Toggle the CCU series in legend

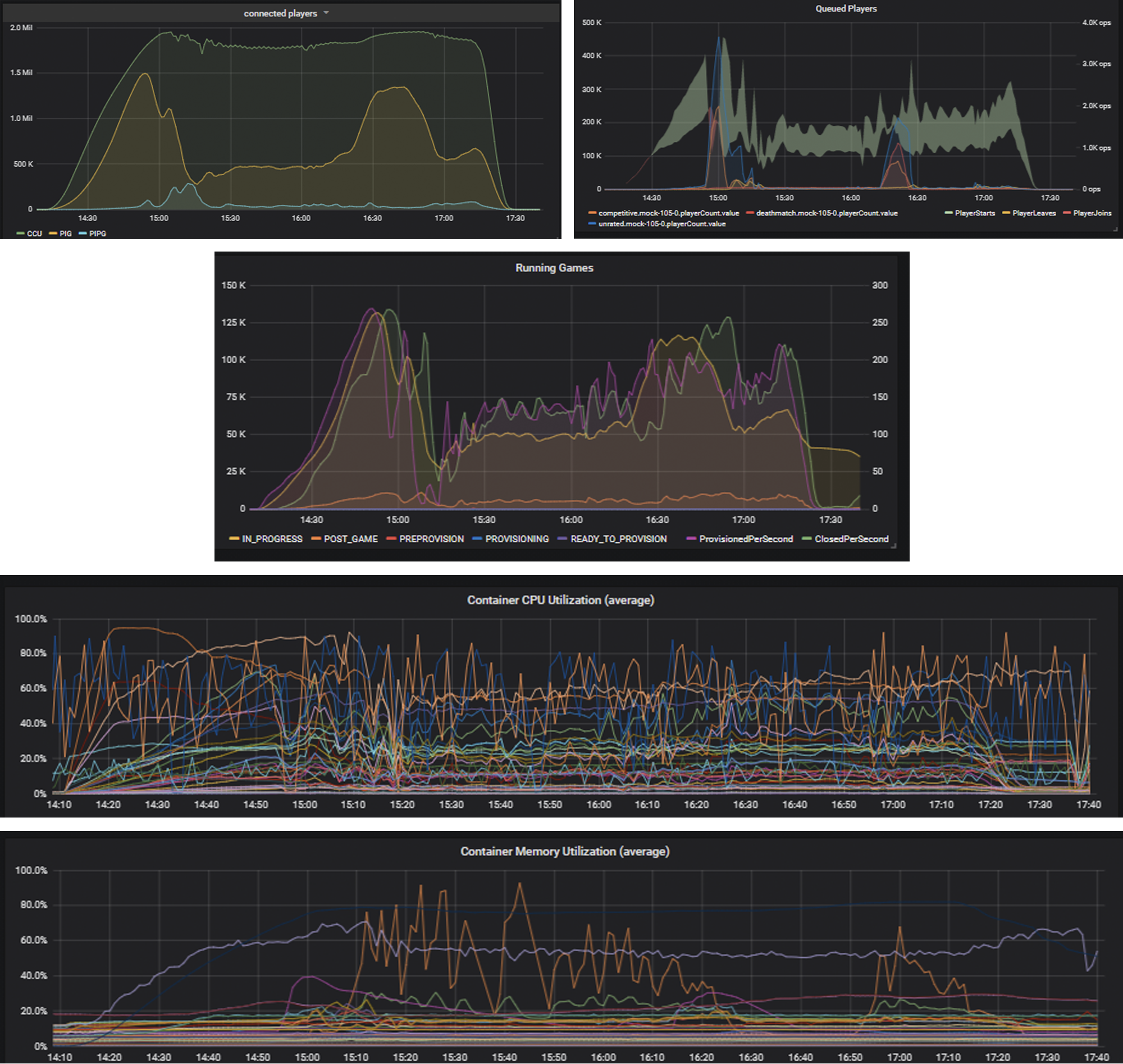(34, 234)
